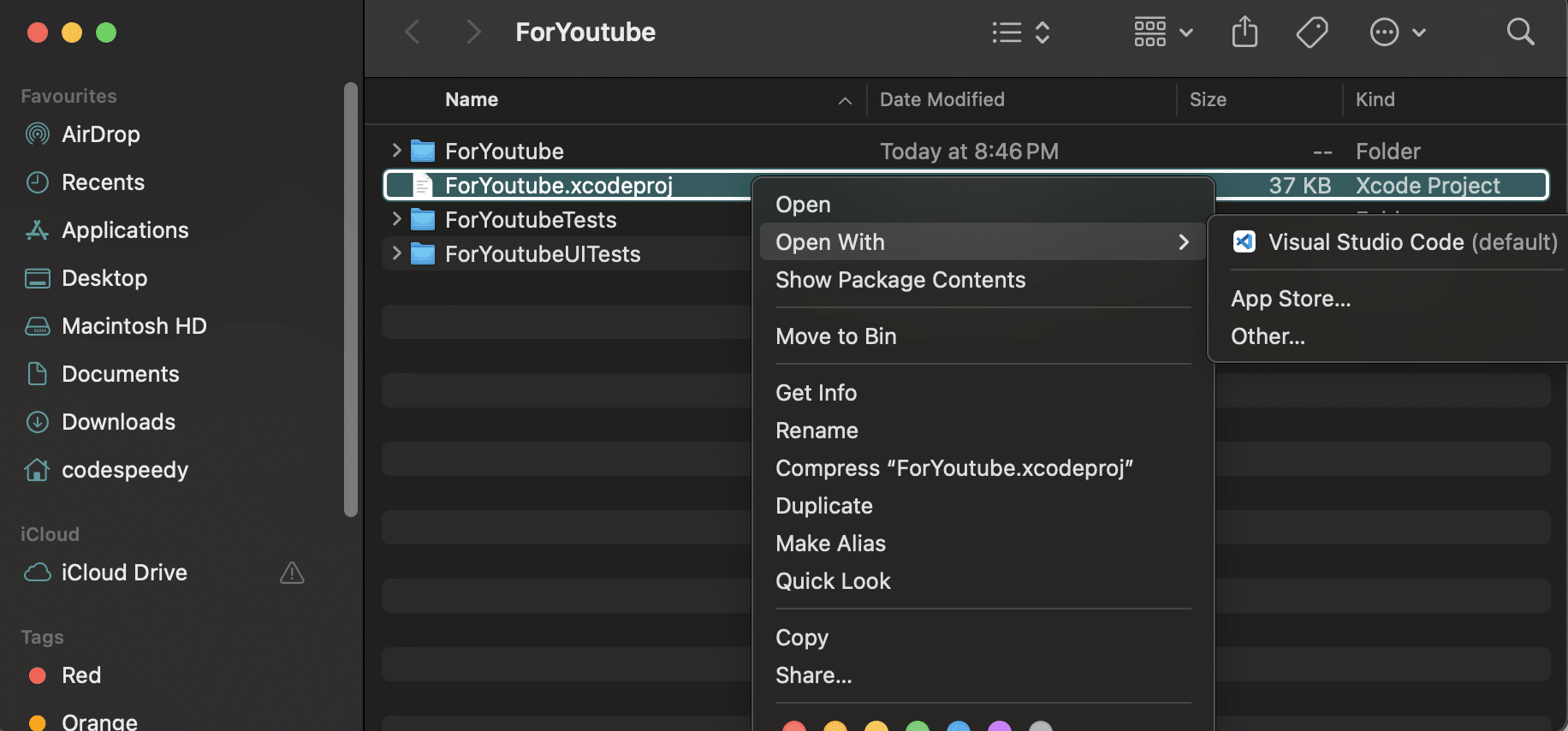1568x731 pixels.
Task: Click the Visual Studio Code icon
Action: (x=1244, y=242)
